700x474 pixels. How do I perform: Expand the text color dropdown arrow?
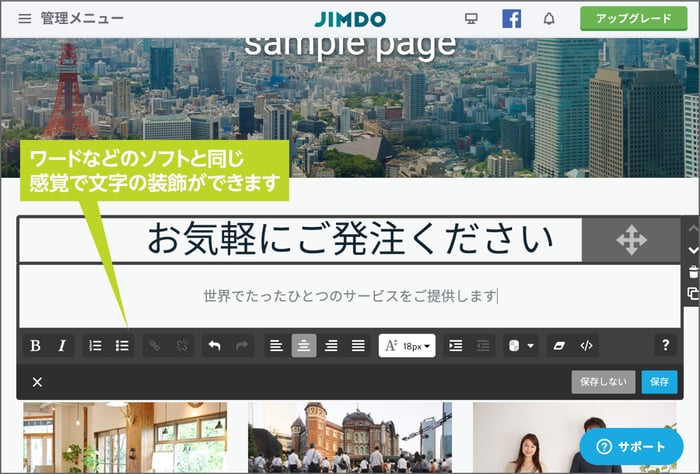coord(530,345)
